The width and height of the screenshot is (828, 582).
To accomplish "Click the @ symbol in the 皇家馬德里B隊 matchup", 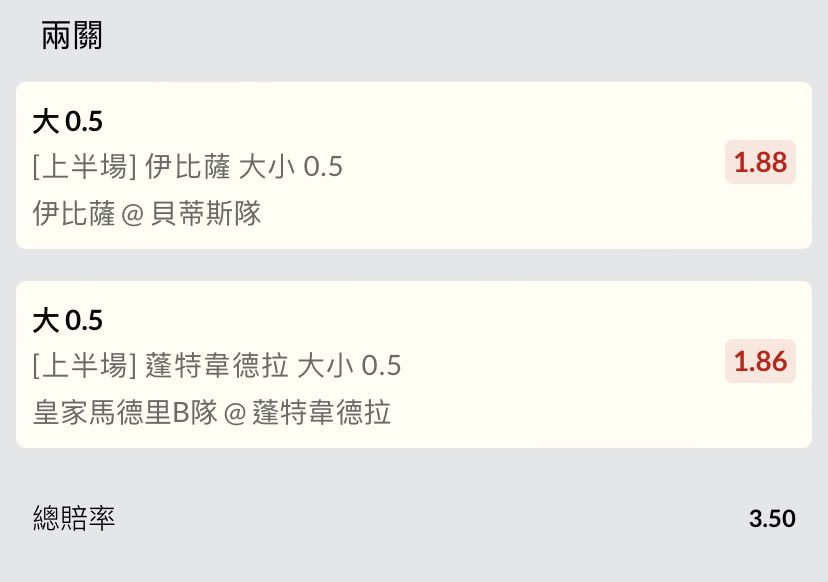I will click(x=235, y=413).
